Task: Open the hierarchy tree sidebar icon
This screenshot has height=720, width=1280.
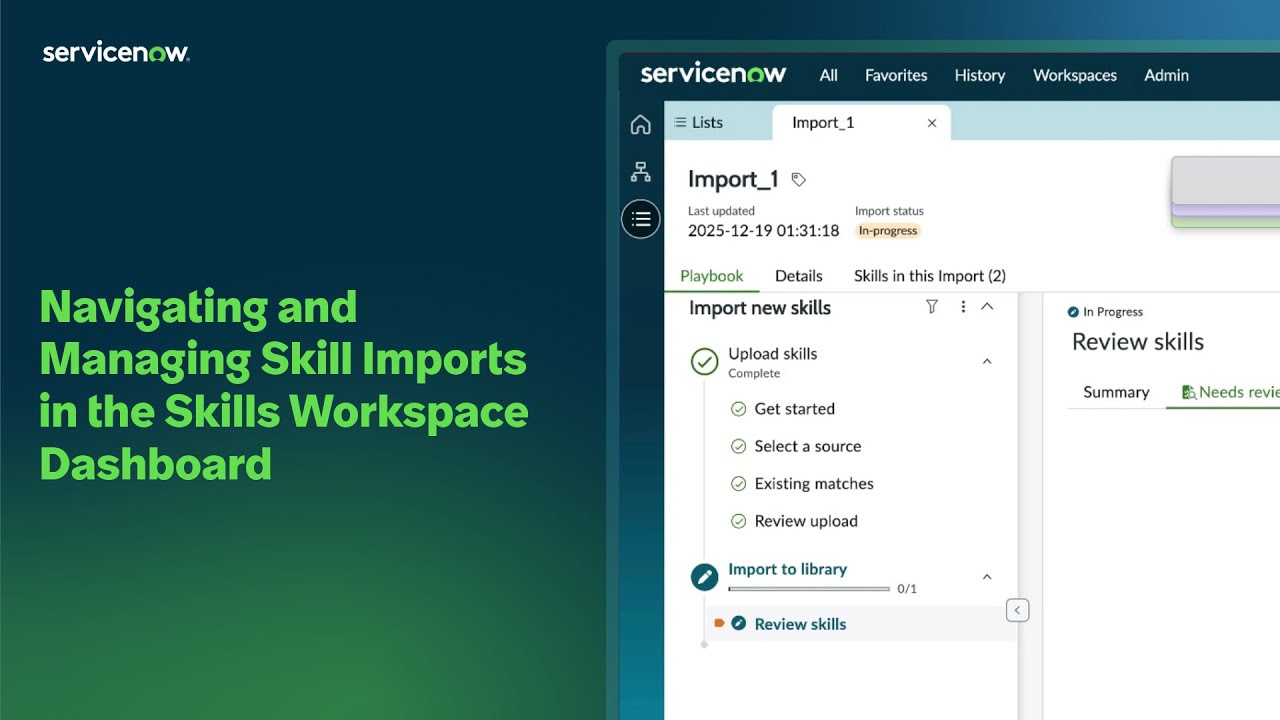Action: click(x=641, y=172)
